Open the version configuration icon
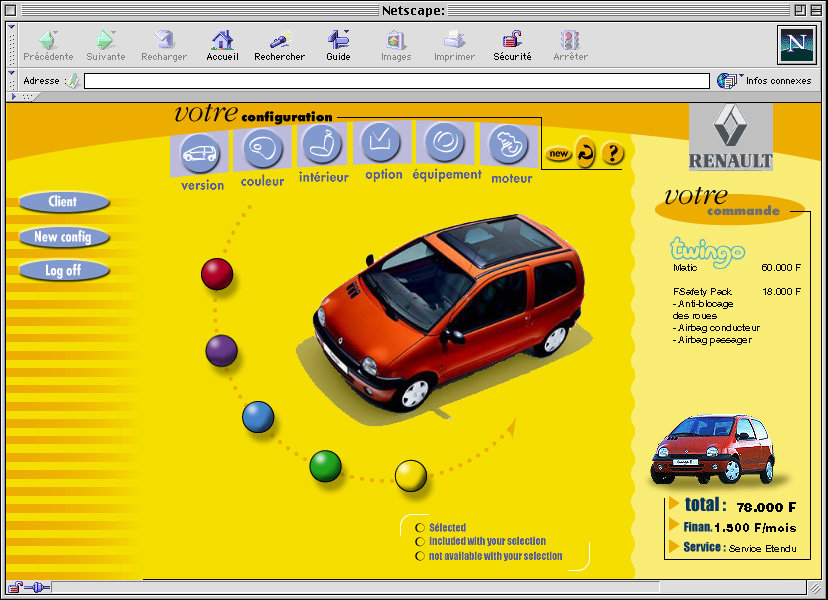This screenshot has height=600, width=828. coord(201,153)
